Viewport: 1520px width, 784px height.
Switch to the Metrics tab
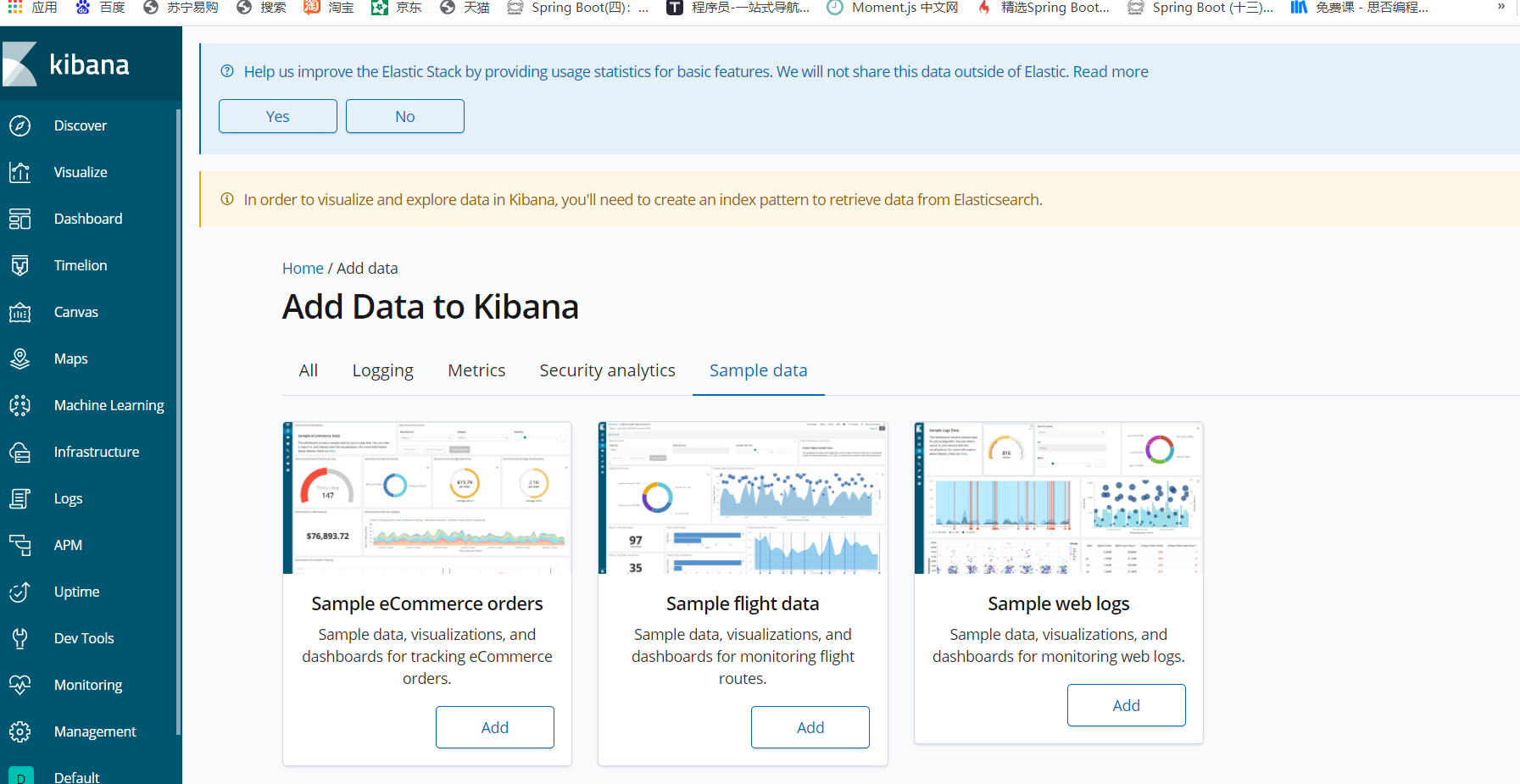476,370
